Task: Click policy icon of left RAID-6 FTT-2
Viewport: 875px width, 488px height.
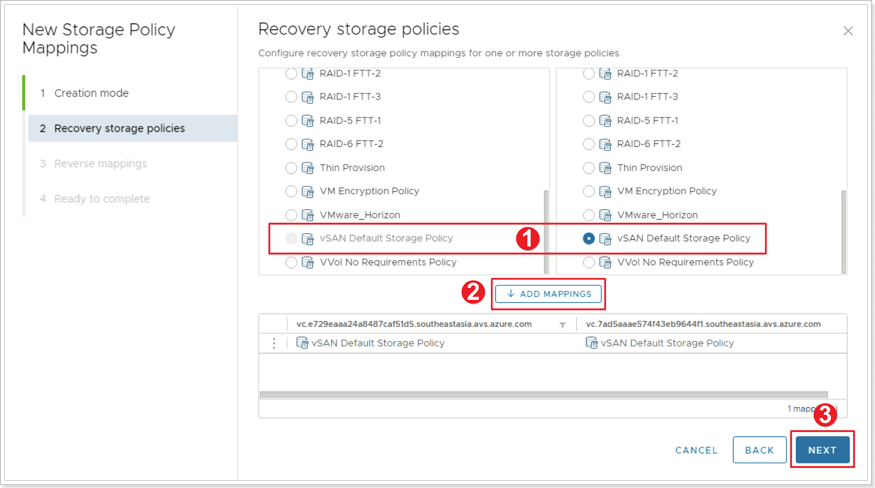Action: 308,144
